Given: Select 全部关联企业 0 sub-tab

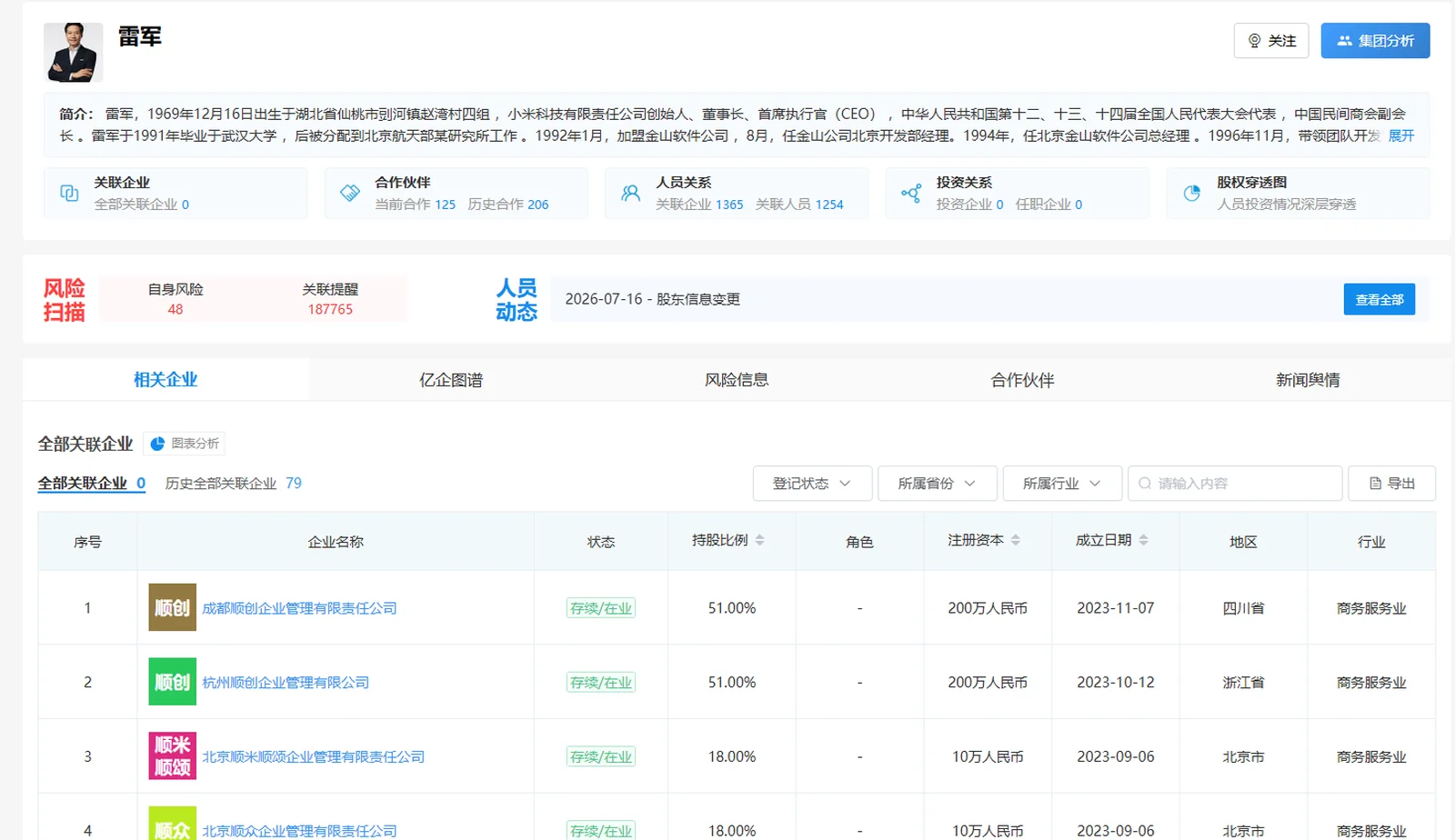Looking at the screenshot, I should coord(91,484).
